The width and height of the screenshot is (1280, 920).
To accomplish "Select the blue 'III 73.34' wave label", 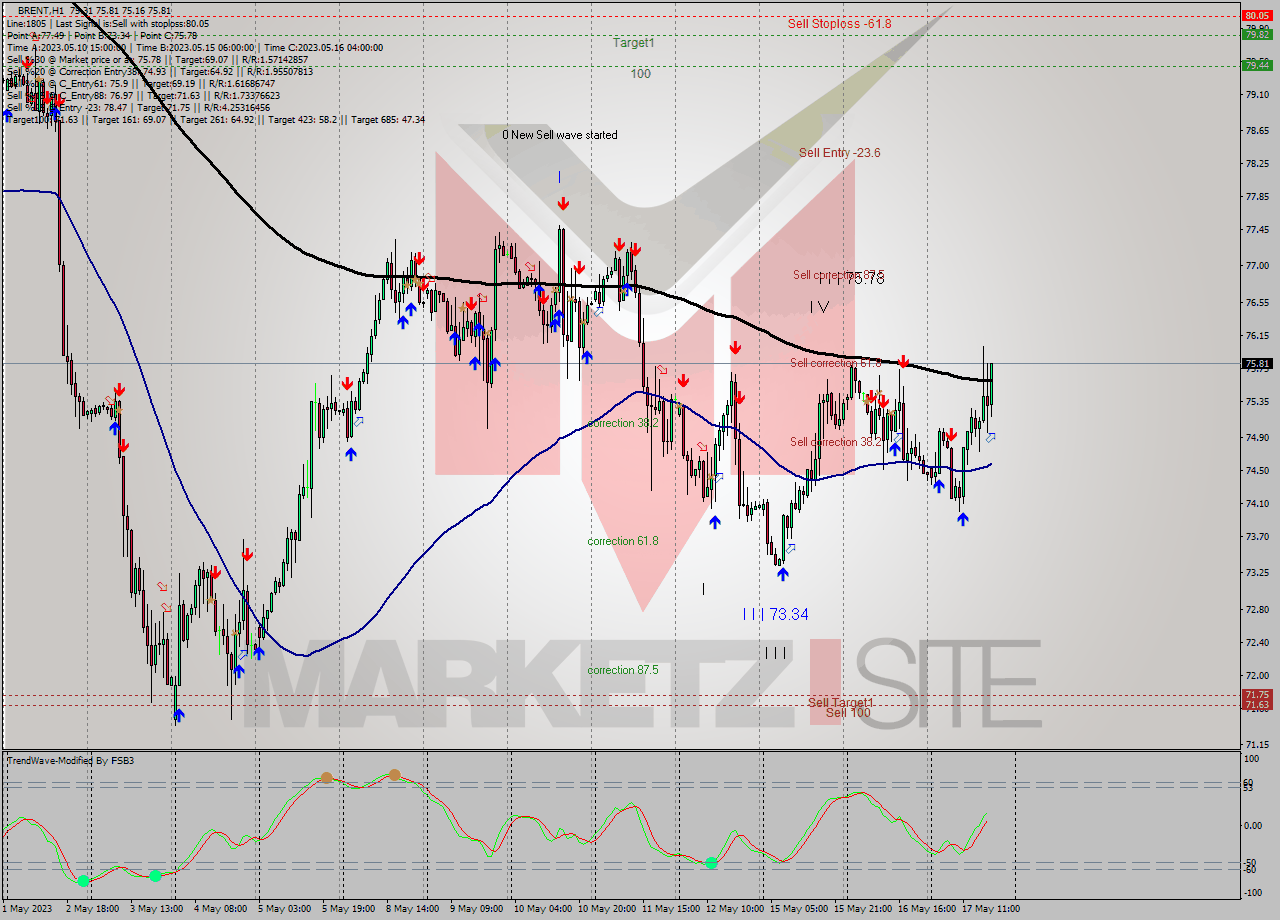I will coord(775,614).
